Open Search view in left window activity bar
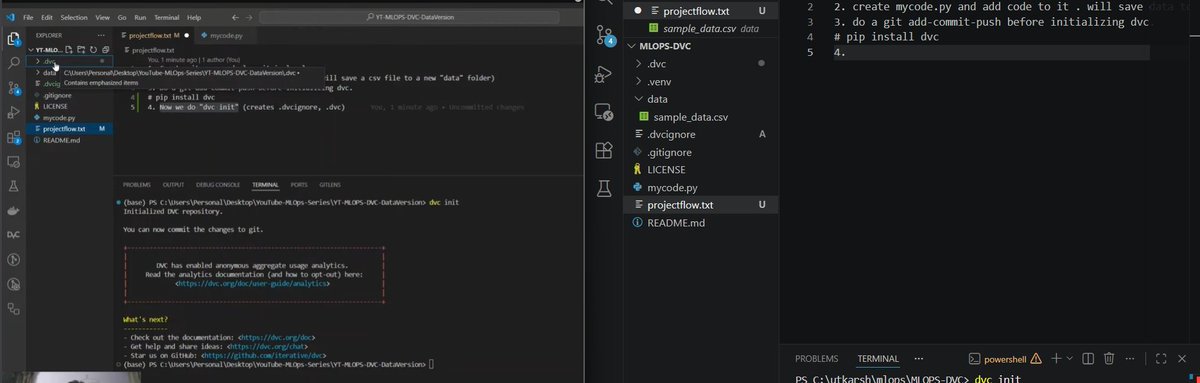The height and width of the screenshot is (383, 1200). tap(14, 63)
